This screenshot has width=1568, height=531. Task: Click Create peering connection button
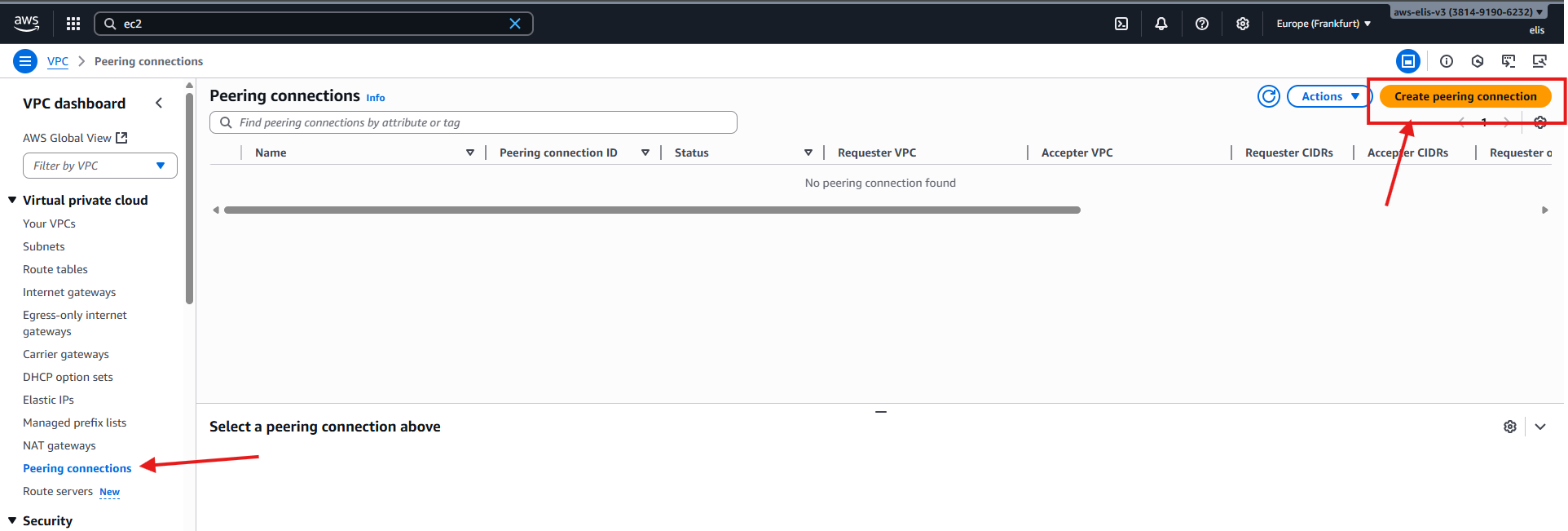(1464, 96)
